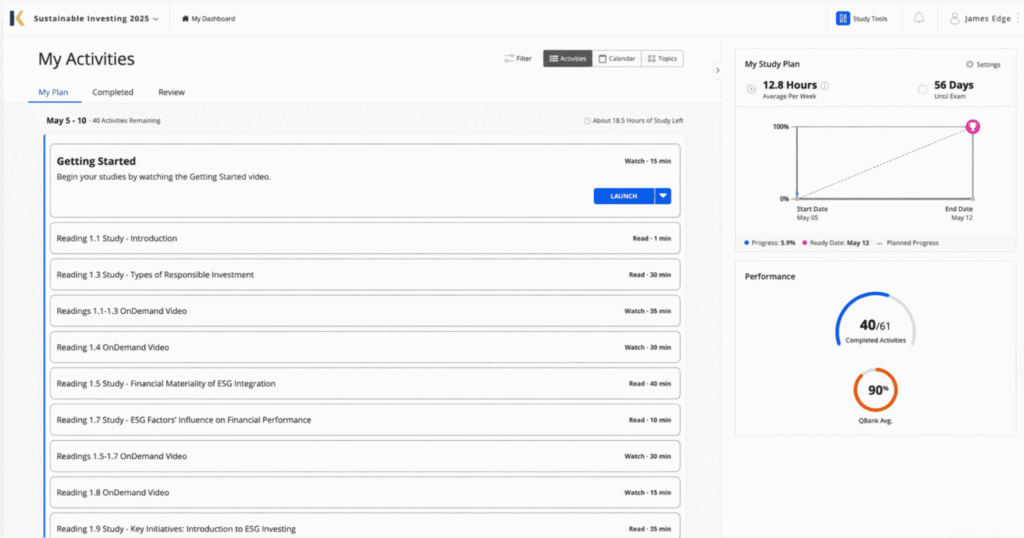Click the Kaplan K logo icon
Image resolution: width=1024 pixels, height=538 pixels.
point(17,18)
